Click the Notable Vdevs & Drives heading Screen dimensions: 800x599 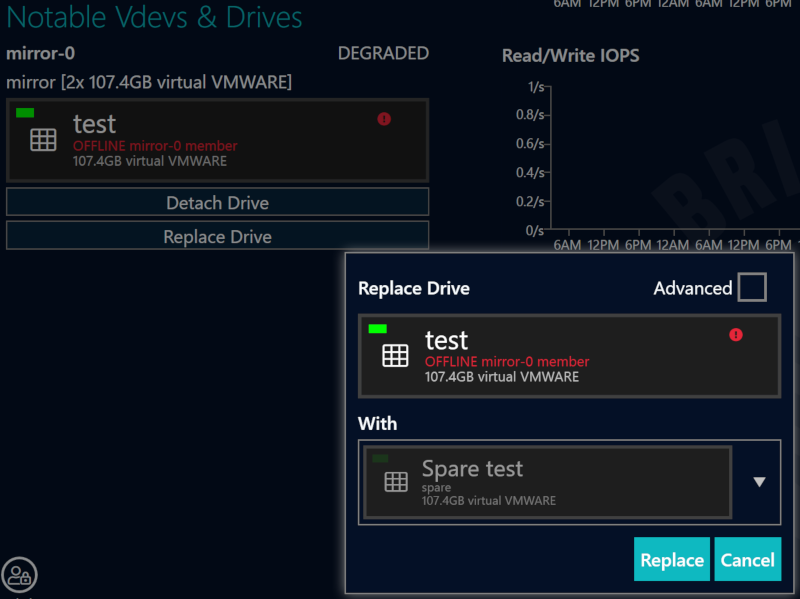click(154, 17)
